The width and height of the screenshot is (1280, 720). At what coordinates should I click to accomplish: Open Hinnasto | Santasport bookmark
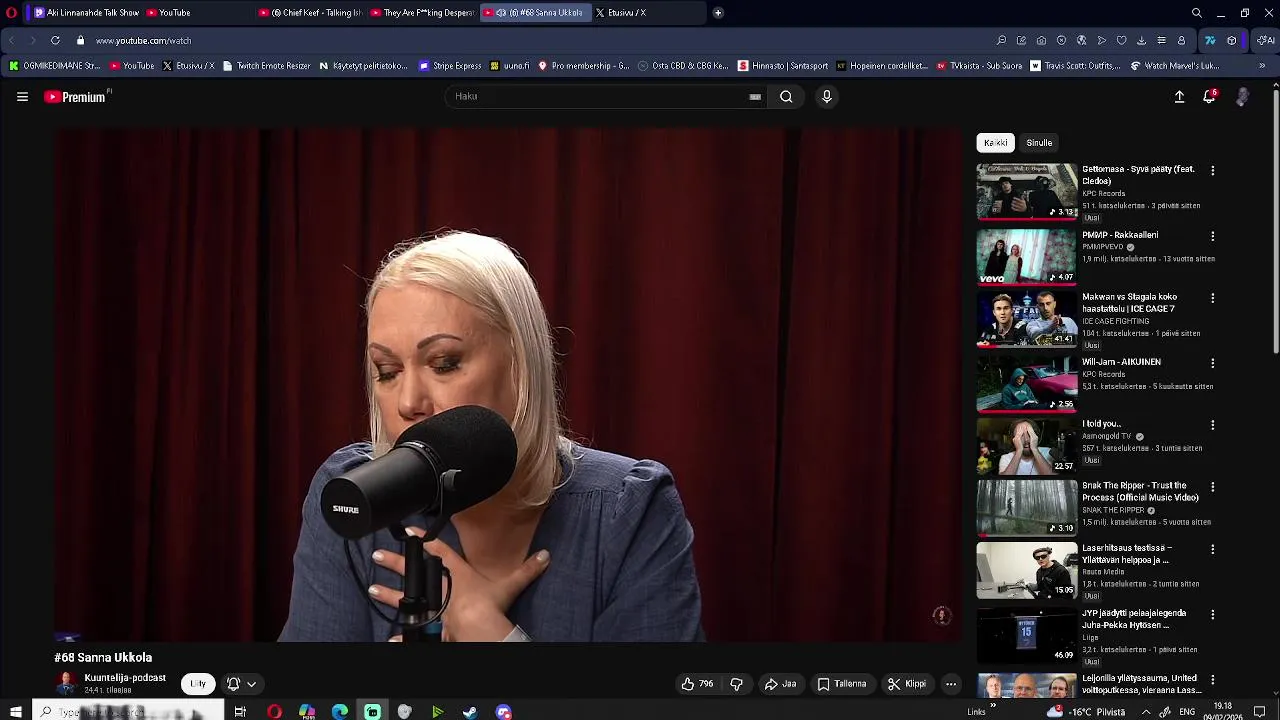click(783, 66)
